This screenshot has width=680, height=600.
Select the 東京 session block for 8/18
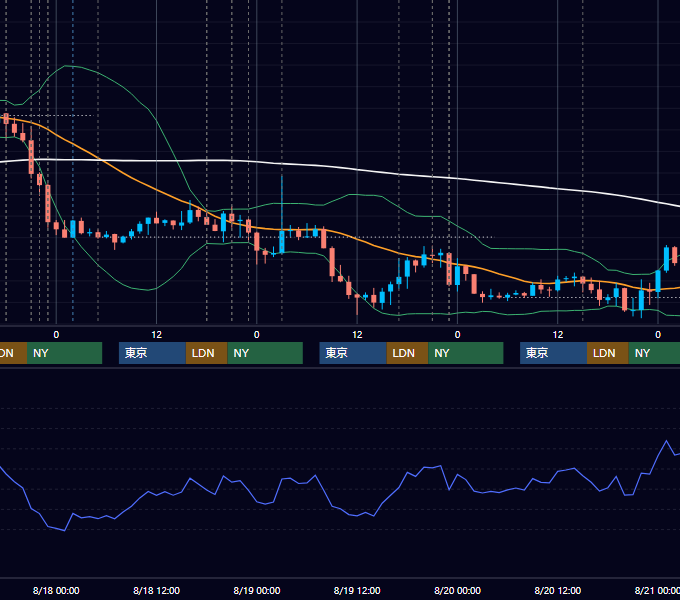coord(152,353)
